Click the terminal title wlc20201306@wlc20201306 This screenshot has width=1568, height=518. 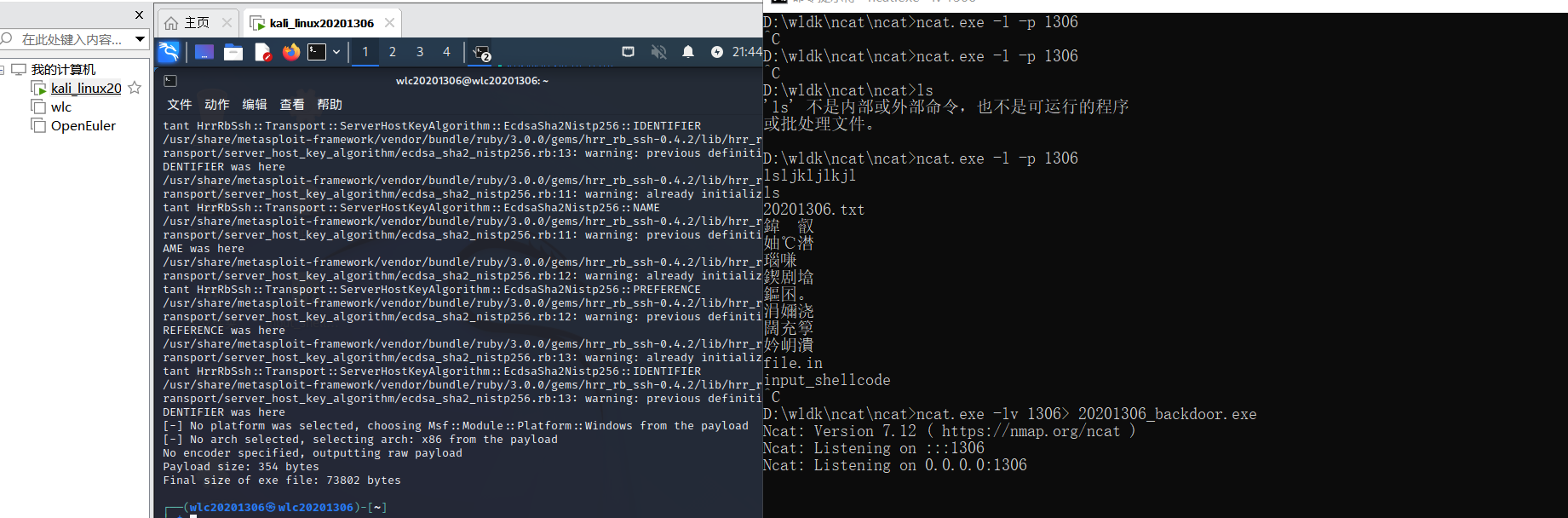pyautogui.click(x=472, y=81)
